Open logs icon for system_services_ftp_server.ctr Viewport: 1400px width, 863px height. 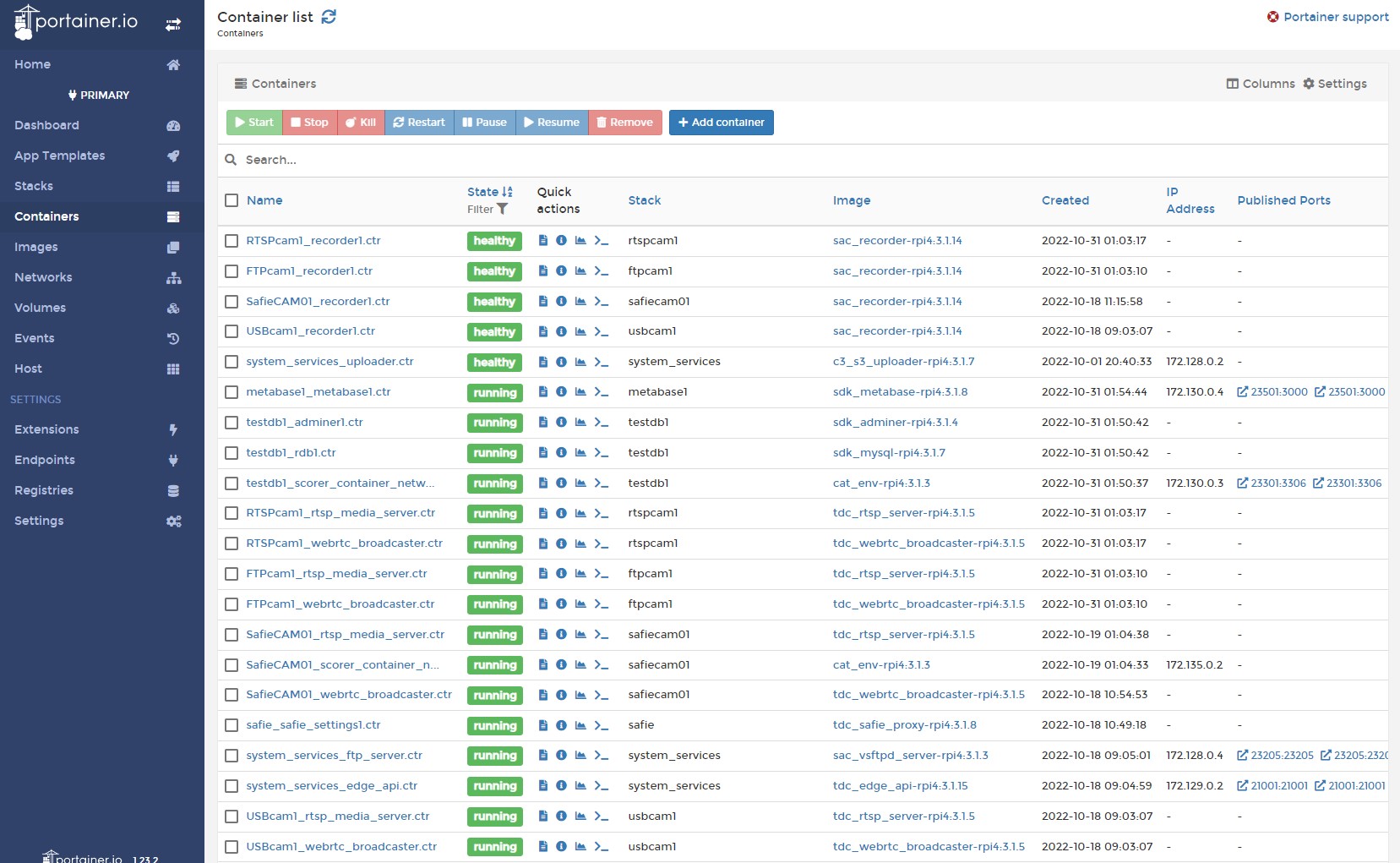[543, 756]
